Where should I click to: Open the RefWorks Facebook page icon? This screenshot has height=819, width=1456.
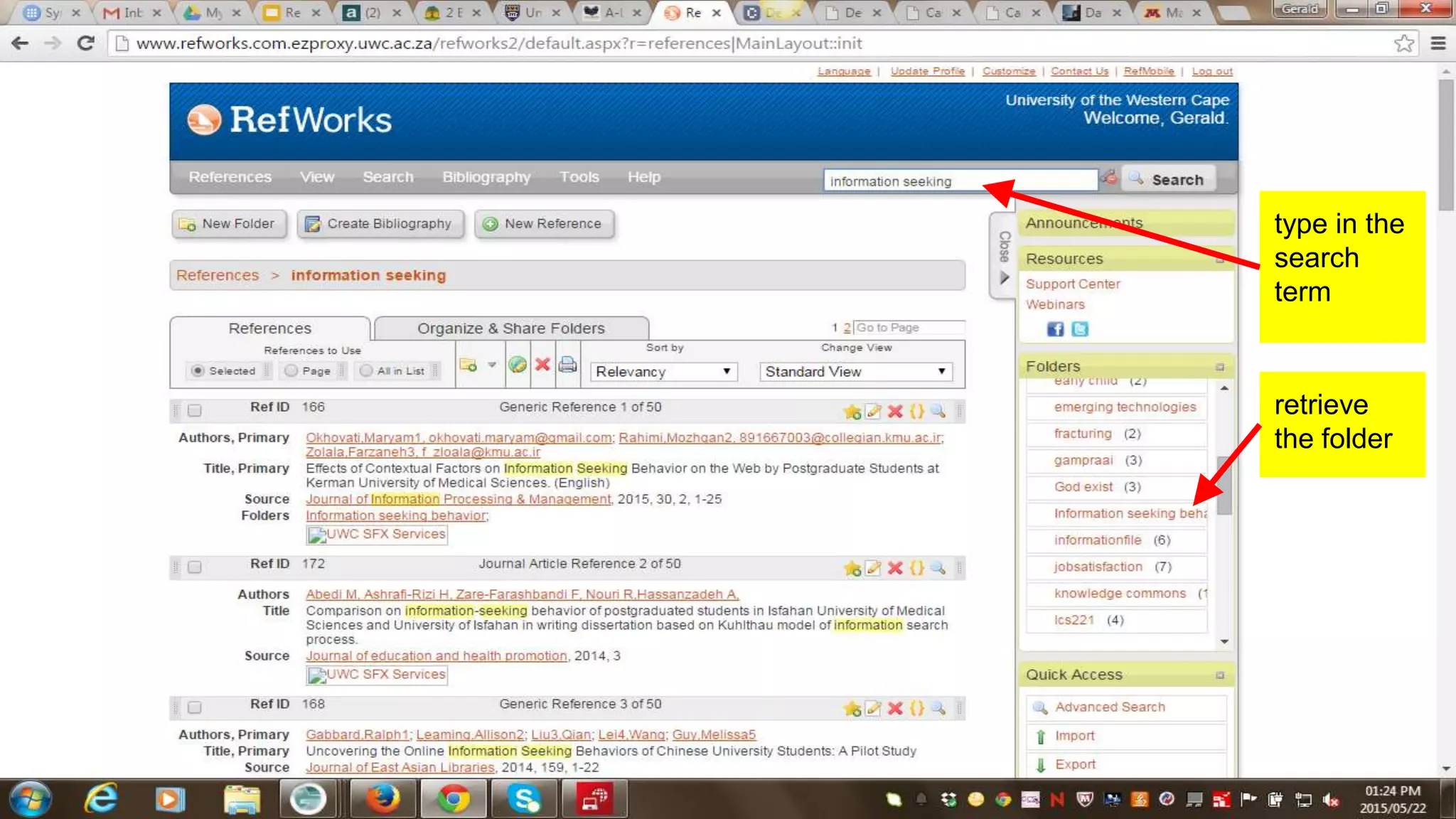1055,329
